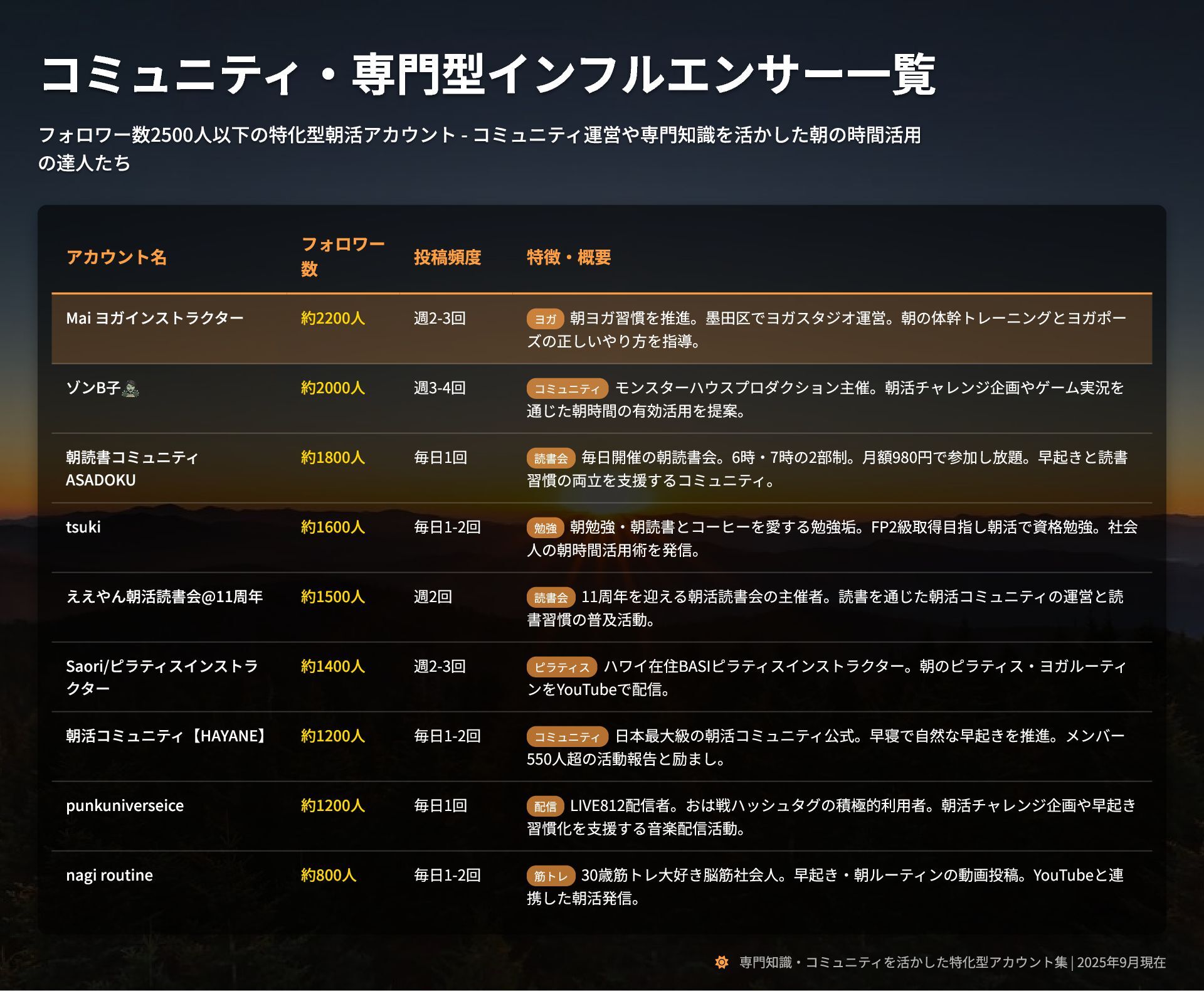Click the page title コミュニティ・専門型インフルエンサー一覧
Screen dimensions: 1204x991
[487, 75]
